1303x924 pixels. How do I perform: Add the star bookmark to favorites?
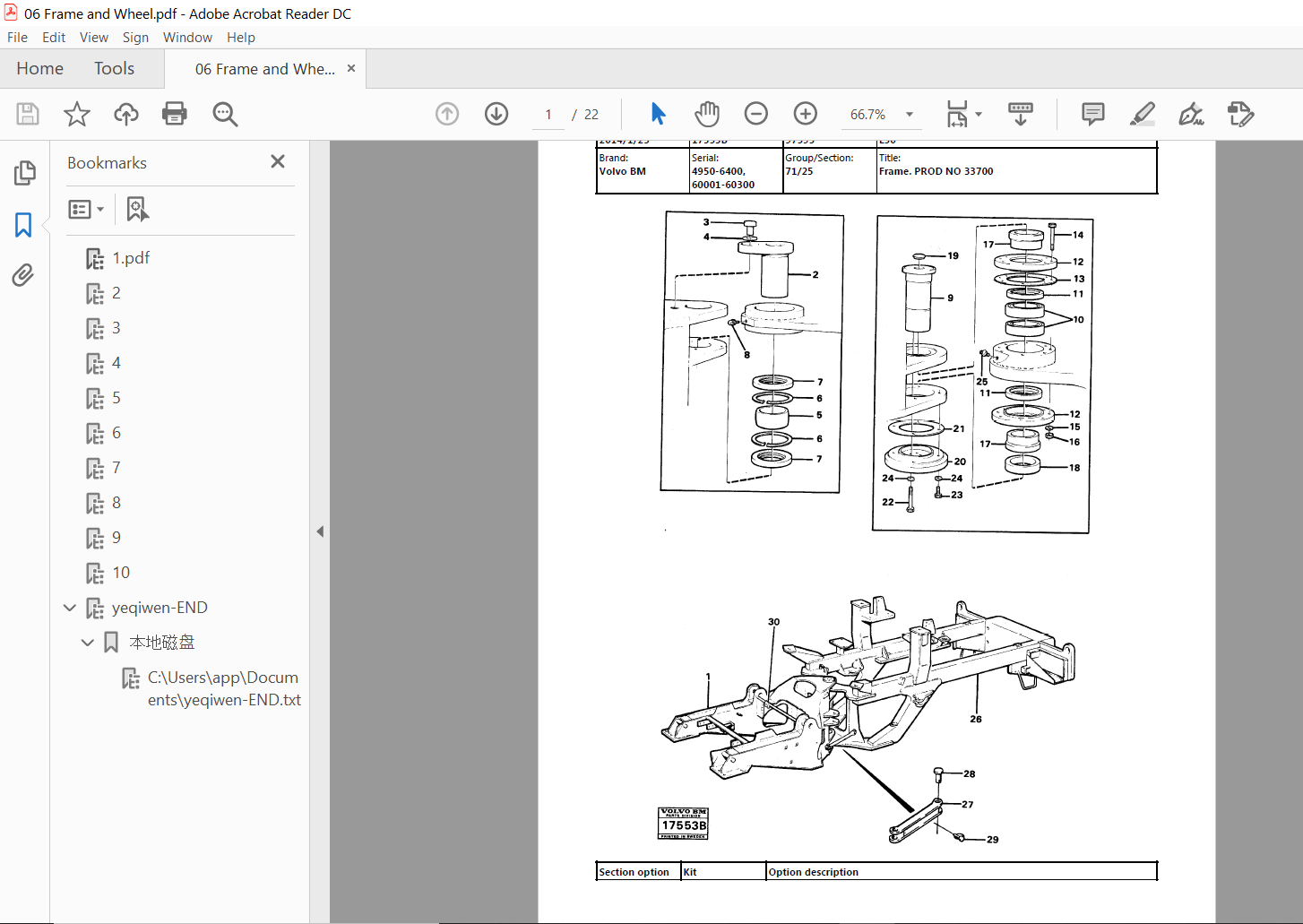(x=77, y=114)
